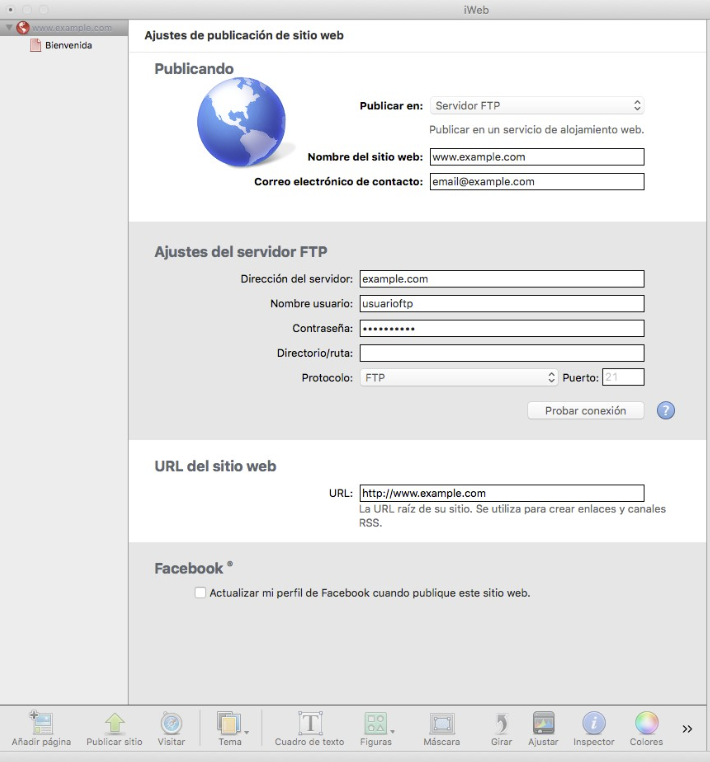
Task: Click the Publicar en un servicio de alojamiento text
Action: pyautogui.click(x=537, y=130)
